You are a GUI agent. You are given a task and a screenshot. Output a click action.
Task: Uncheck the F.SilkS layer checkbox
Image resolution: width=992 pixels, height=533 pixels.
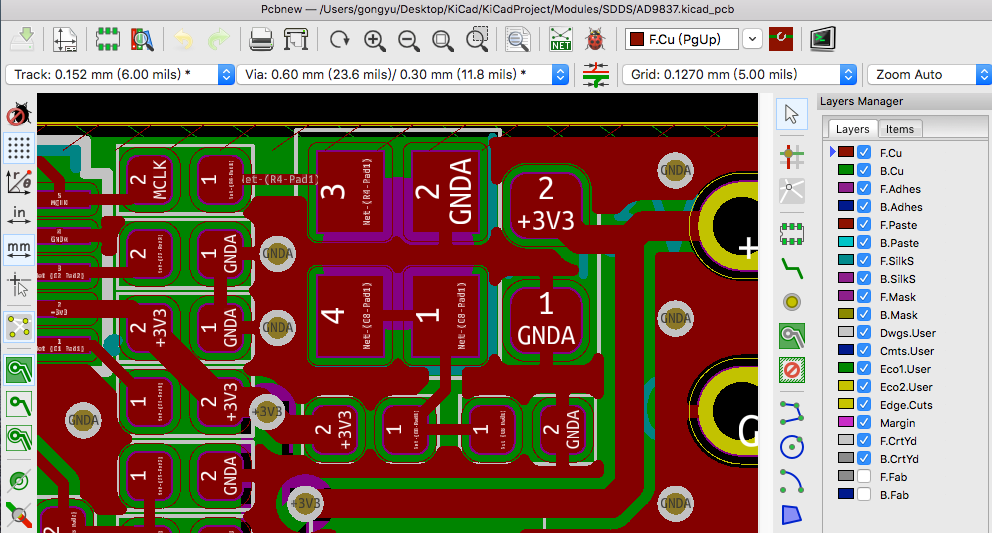click(864, 260)
